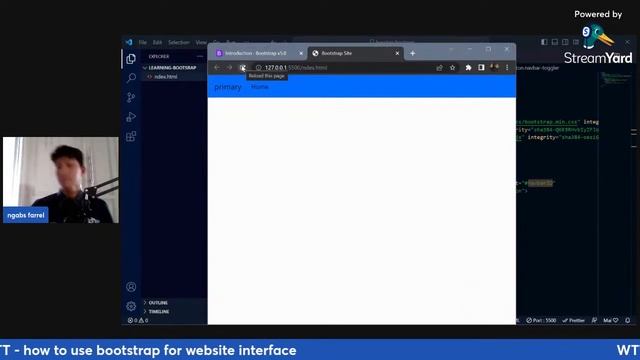The width and height of the screenshot is (640, 360).
Task: Open the browser Extensions puzzle icon
Action: click(x=468, y=68)
